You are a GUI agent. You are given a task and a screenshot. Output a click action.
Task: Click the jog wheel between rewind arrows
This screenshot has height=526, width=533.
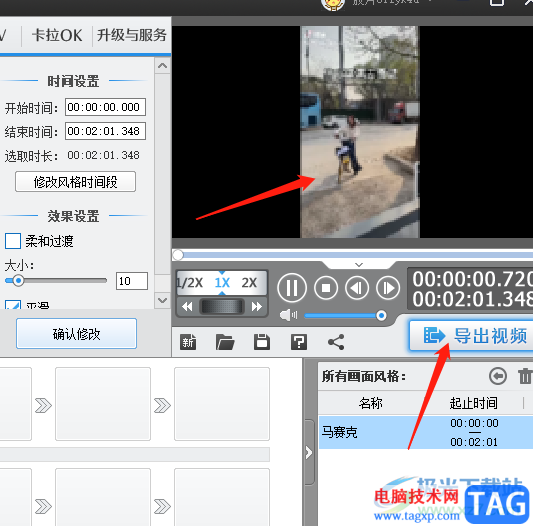point(222,306)
